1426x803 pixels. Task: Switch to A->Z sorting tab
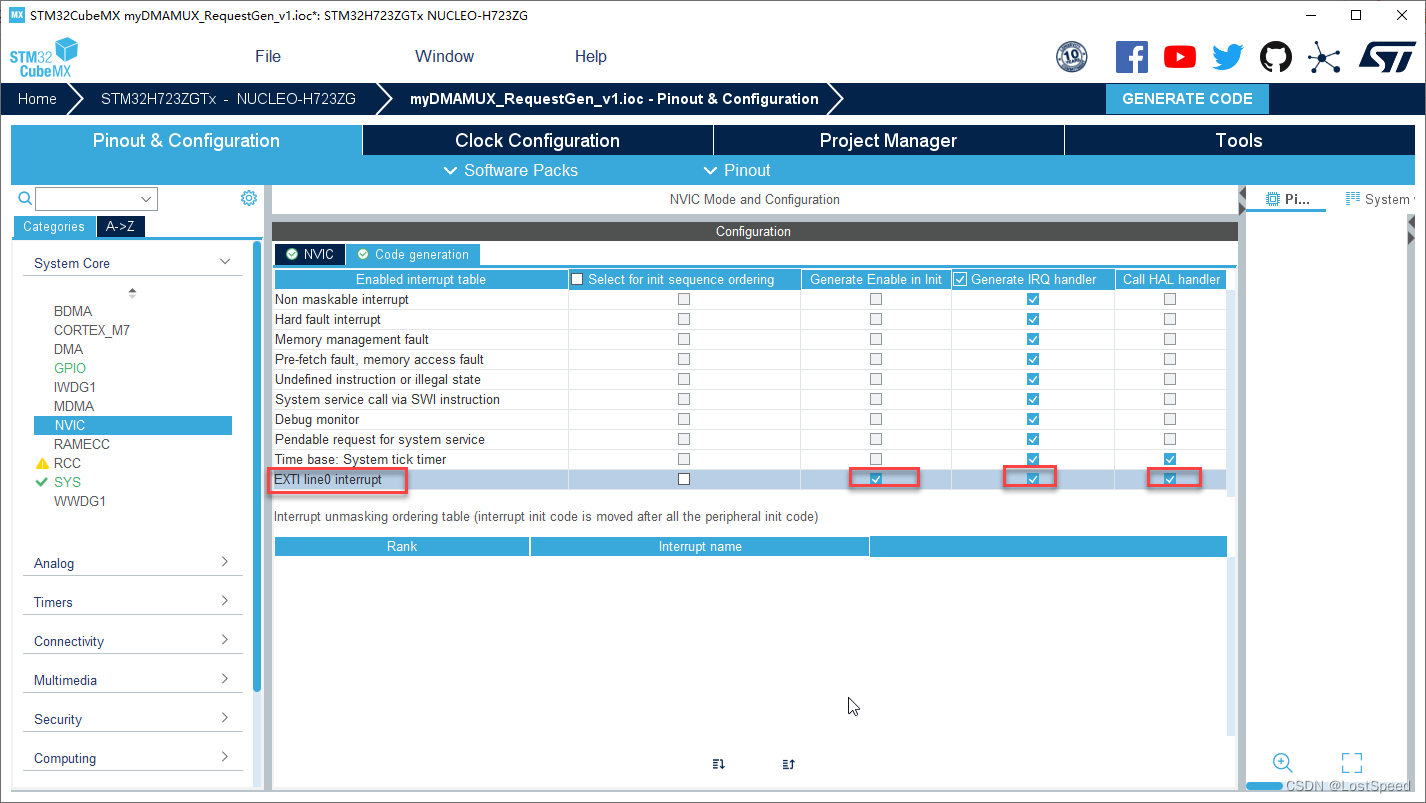(121, 226)
